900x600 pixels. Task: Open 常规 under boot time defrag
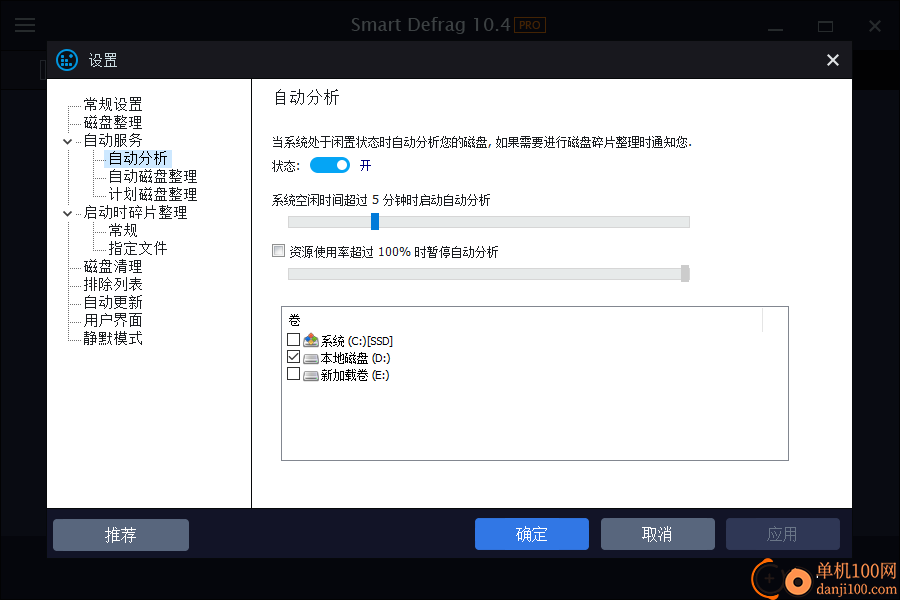tap(123, 230)
